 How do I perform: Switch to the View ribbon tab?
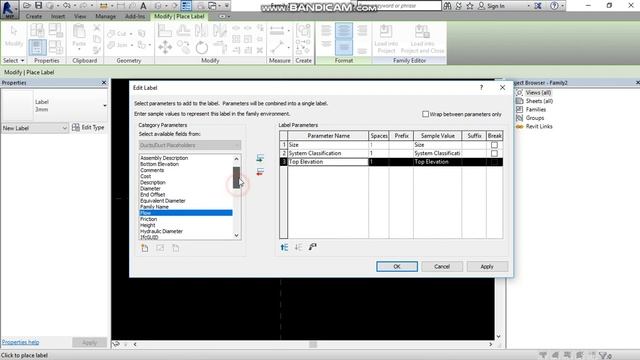click(x=80, y=16)
